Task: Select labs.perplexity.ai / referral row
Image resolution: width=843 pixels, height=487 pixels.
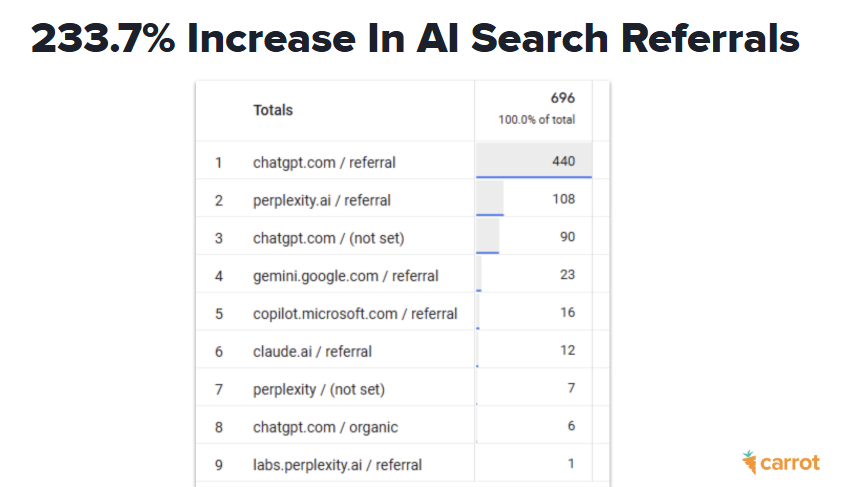Action: pyautogui.click(x=337, y=465)
